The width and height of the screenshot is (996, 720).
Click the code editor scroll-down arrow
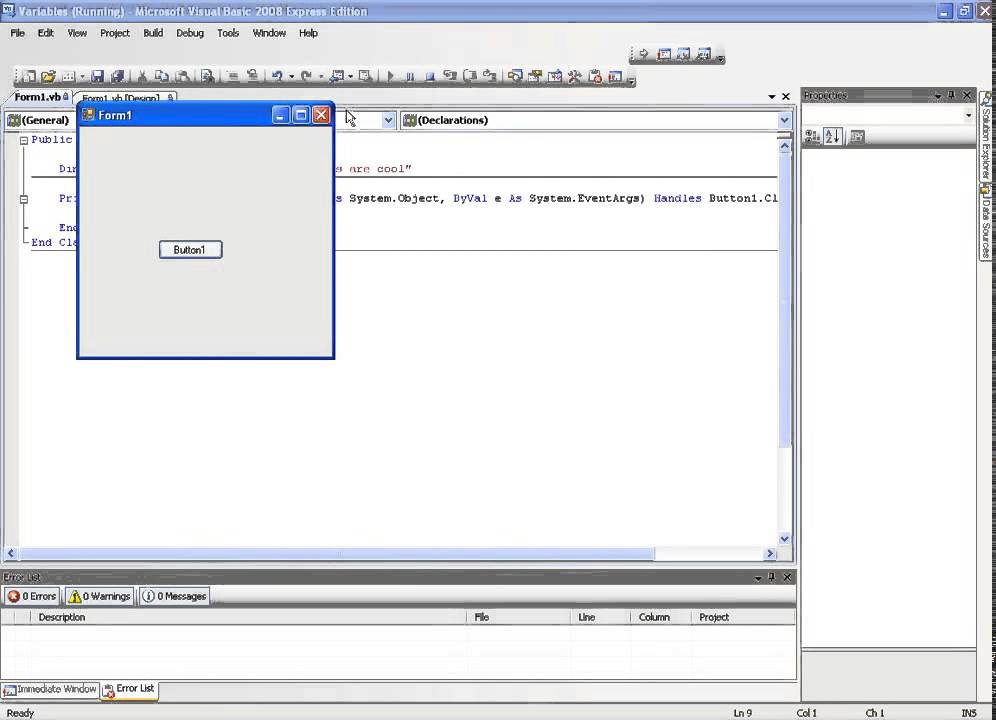point(784,539)
